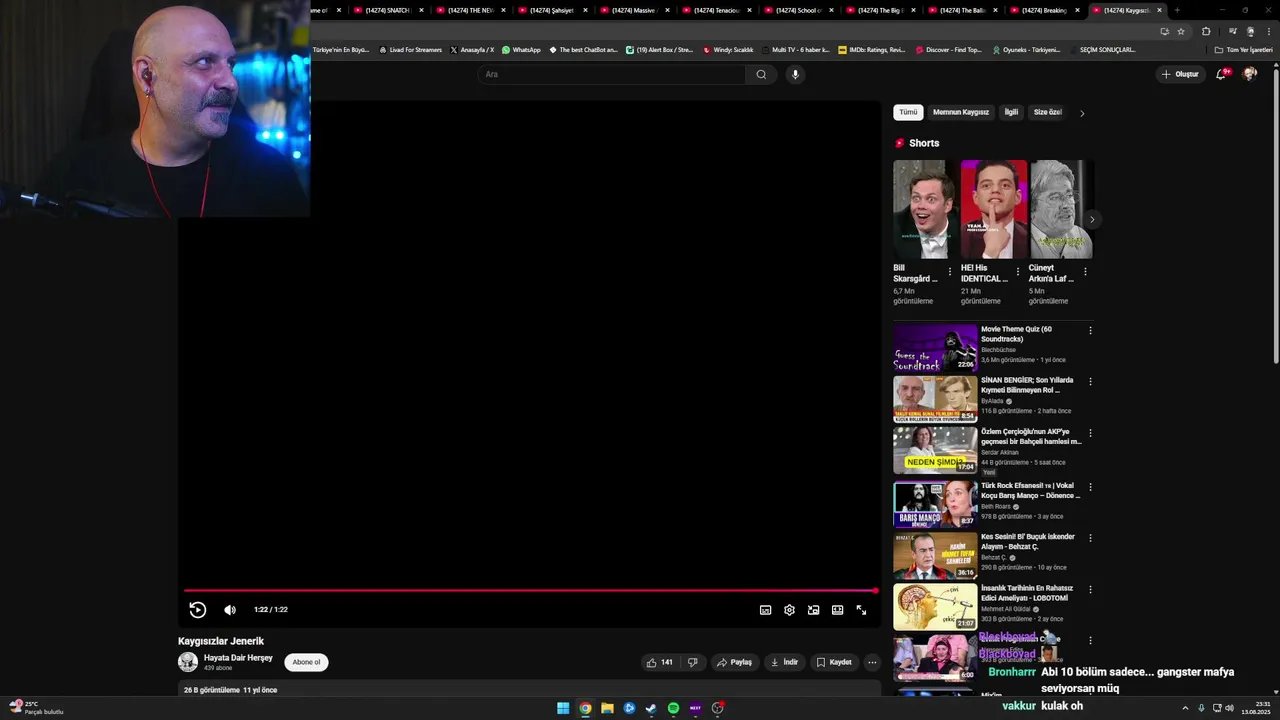Open the WhatsApp bookmark
This screenshot has width=1280, height=720.
tap(521, 50)
